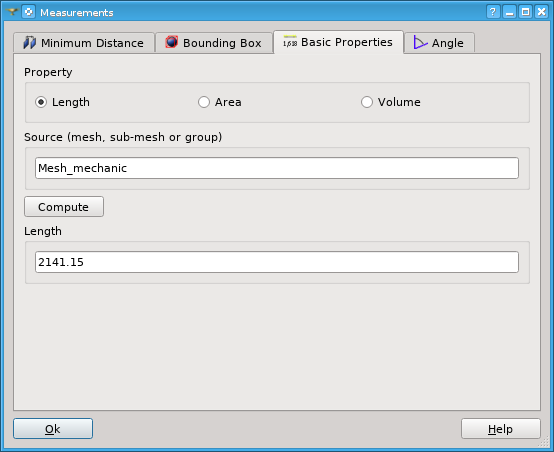Click the Length result field showing 2141.15
Viewport: 554px width, 452px height.
click(x=277, y=262)
